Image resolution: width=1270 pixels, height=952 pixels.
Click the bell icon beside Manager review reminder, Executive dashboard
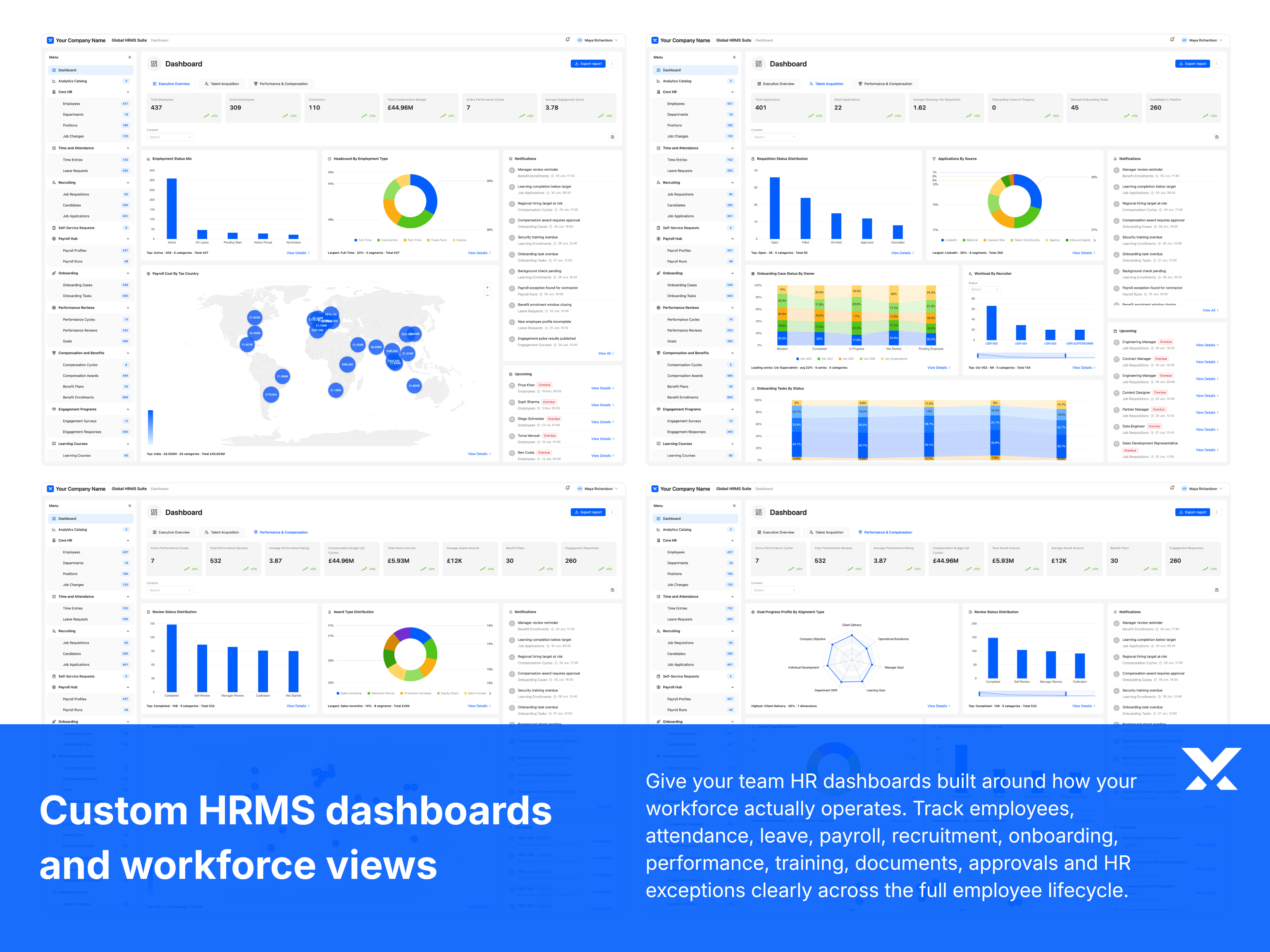[512, 170]
